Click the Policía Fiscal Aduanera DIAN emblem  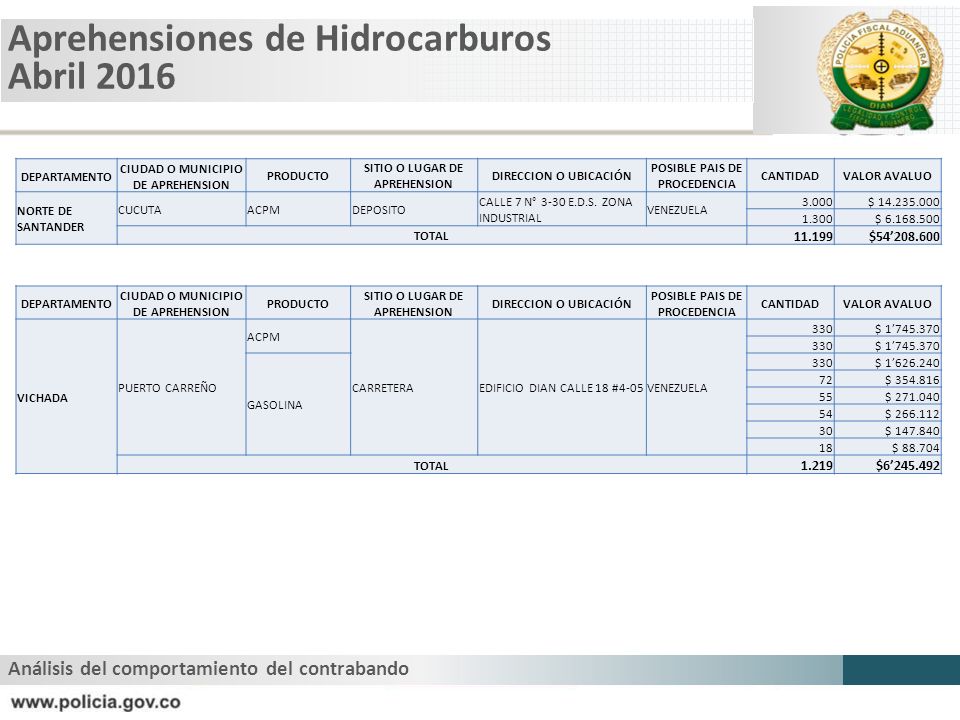[880, 71]
